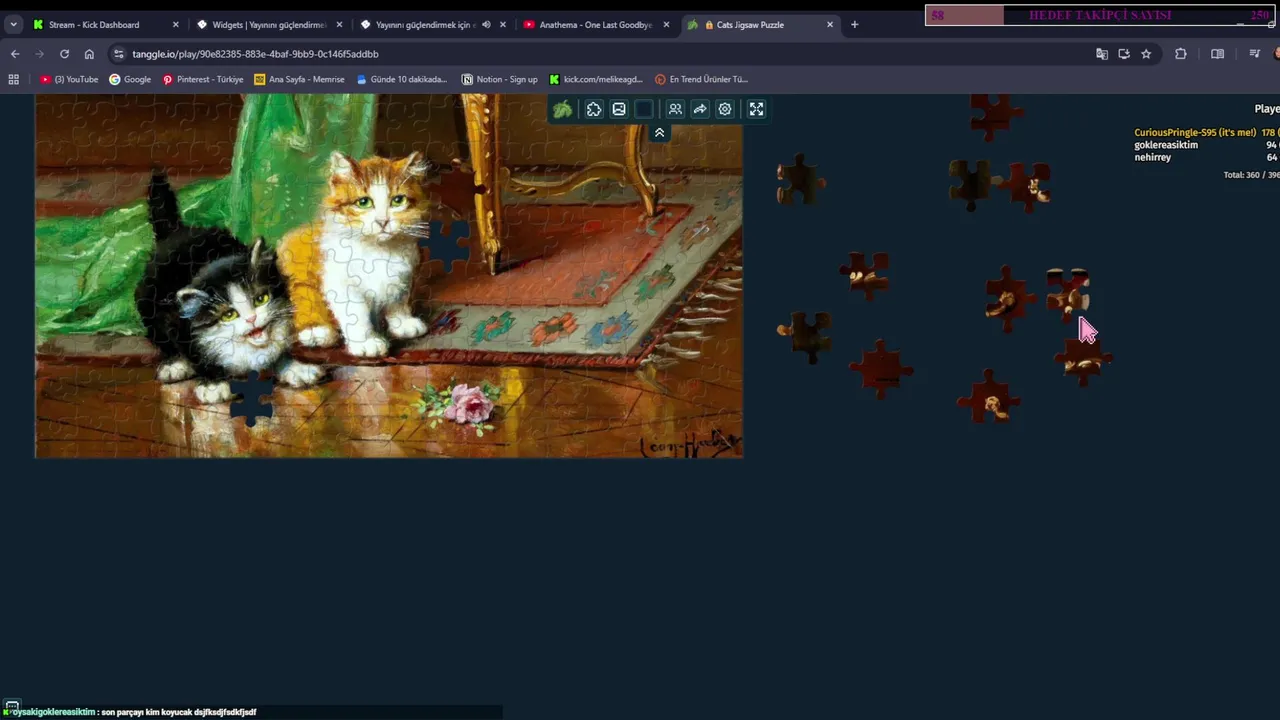Open the kick.com/melikeagd bookmark
This screenshot has width=1280, height=720.
(x=596, y=79)
